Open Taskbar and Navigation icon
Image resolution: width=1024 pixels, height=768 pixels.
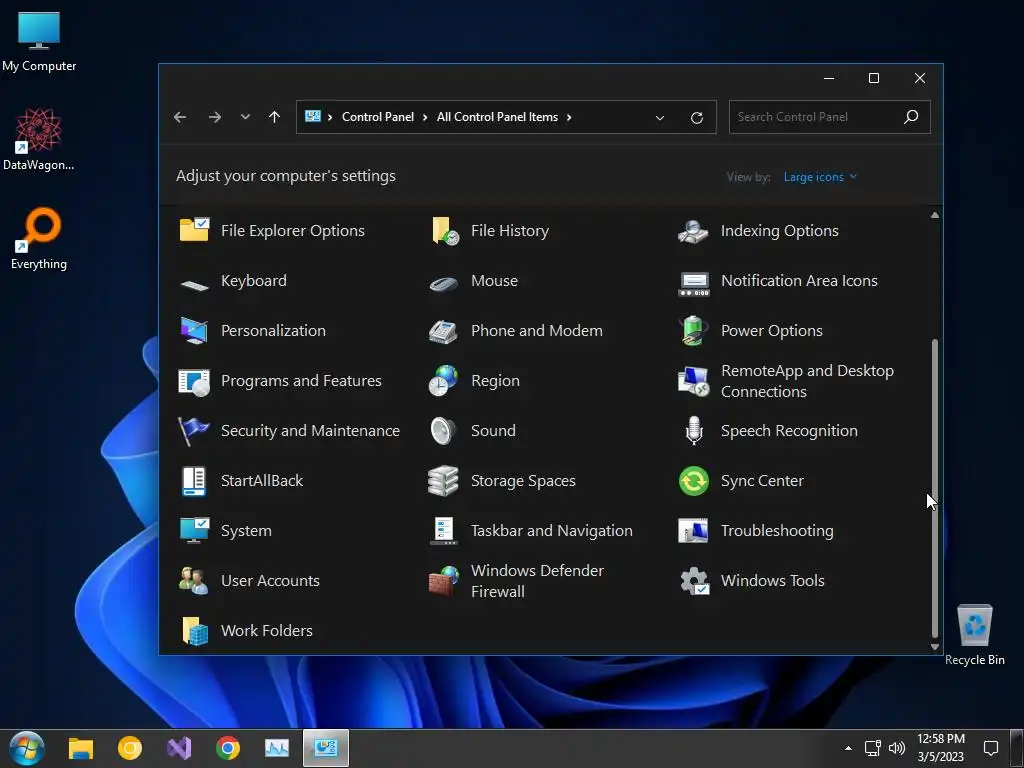[x=444, y=531]
